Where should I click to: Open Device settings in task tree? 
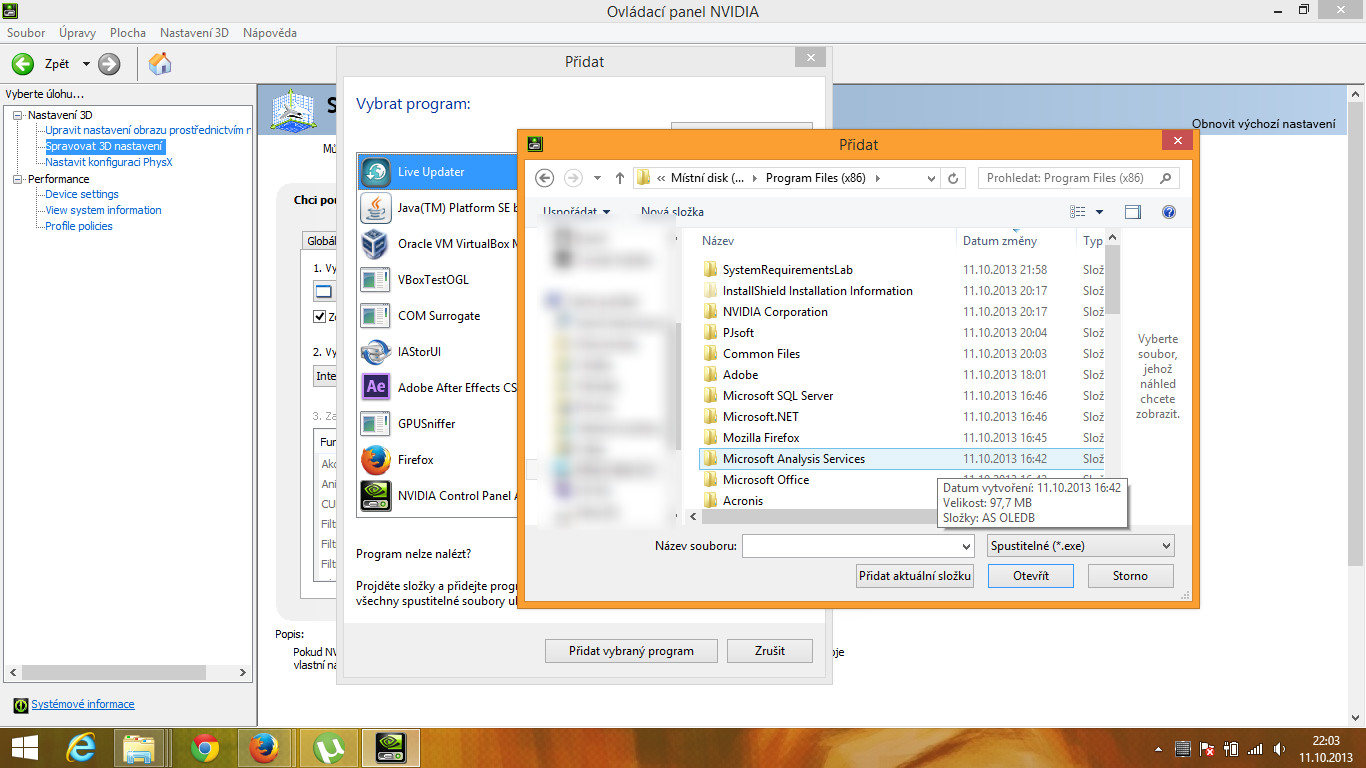coord(82,194)
